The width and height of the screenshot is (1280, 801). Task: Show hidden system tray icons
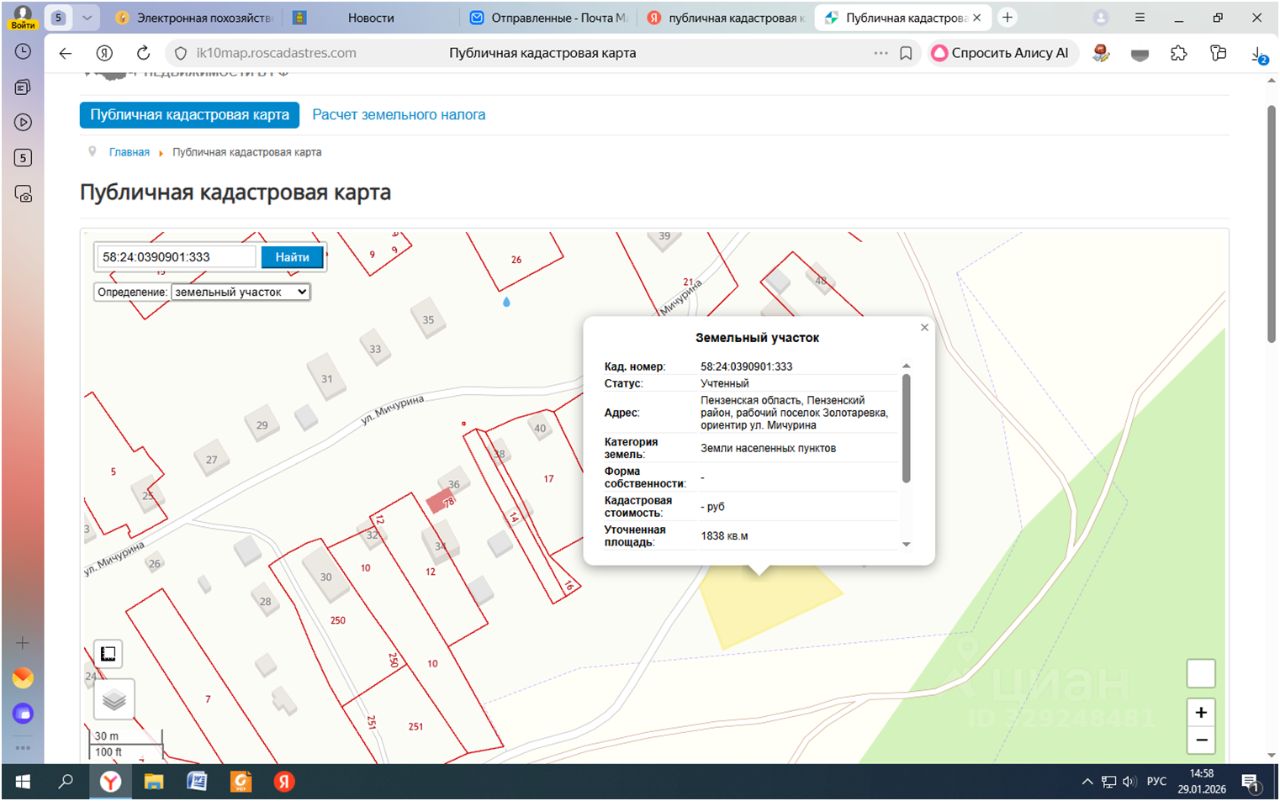point(1087,781)
